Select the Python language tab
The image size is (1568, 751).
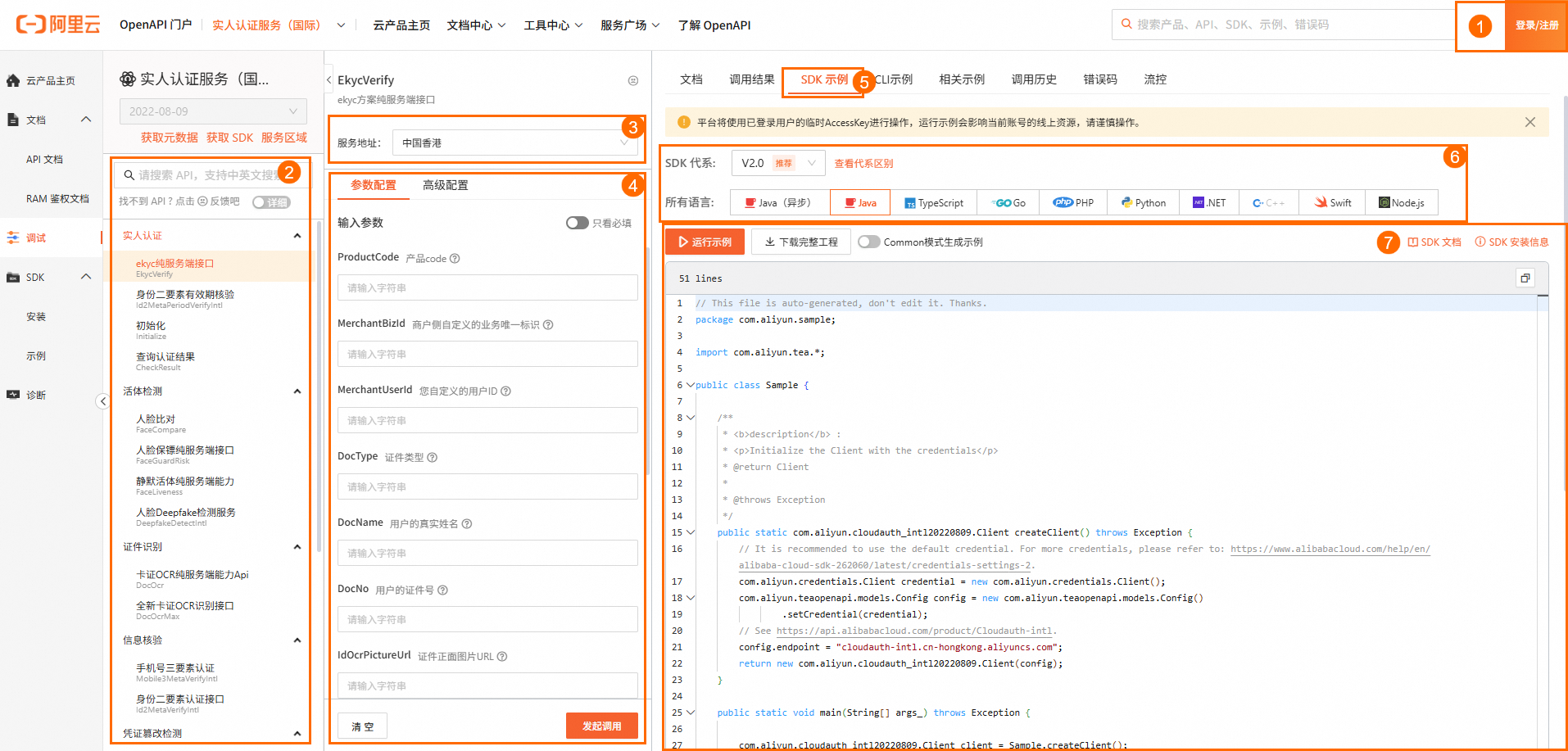1144,202
